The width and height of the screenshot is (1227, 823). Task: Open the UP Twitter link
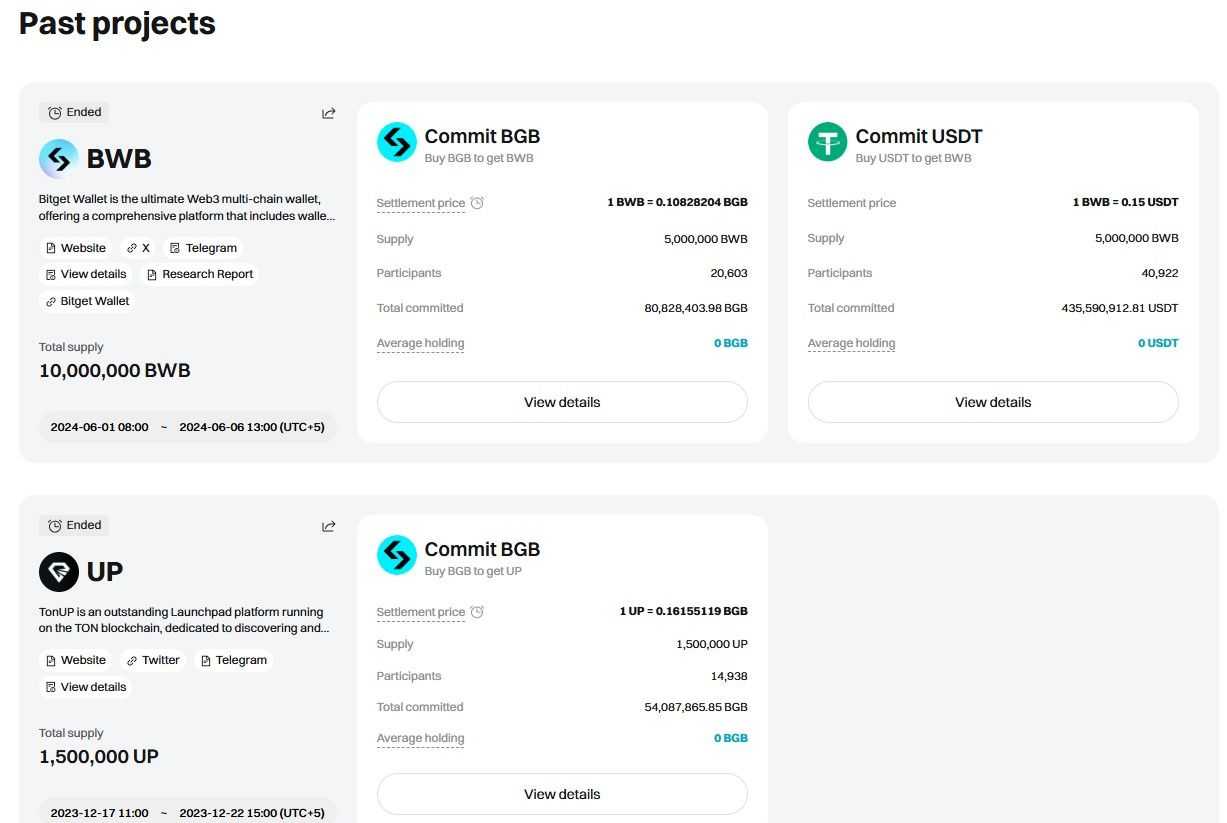click(153, 660)
